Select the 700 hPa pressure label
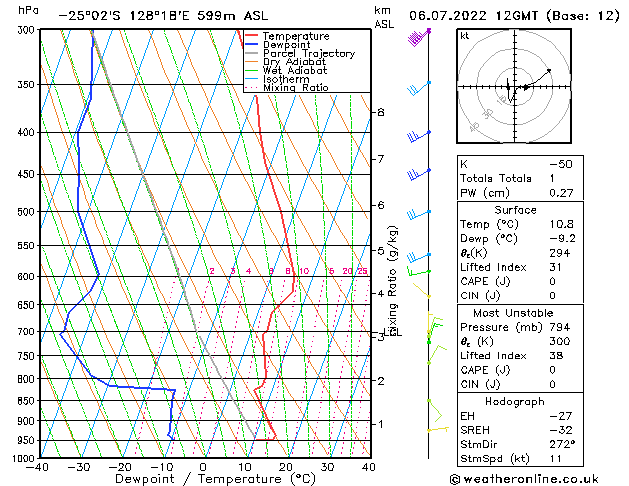 (x=28, y=332)
